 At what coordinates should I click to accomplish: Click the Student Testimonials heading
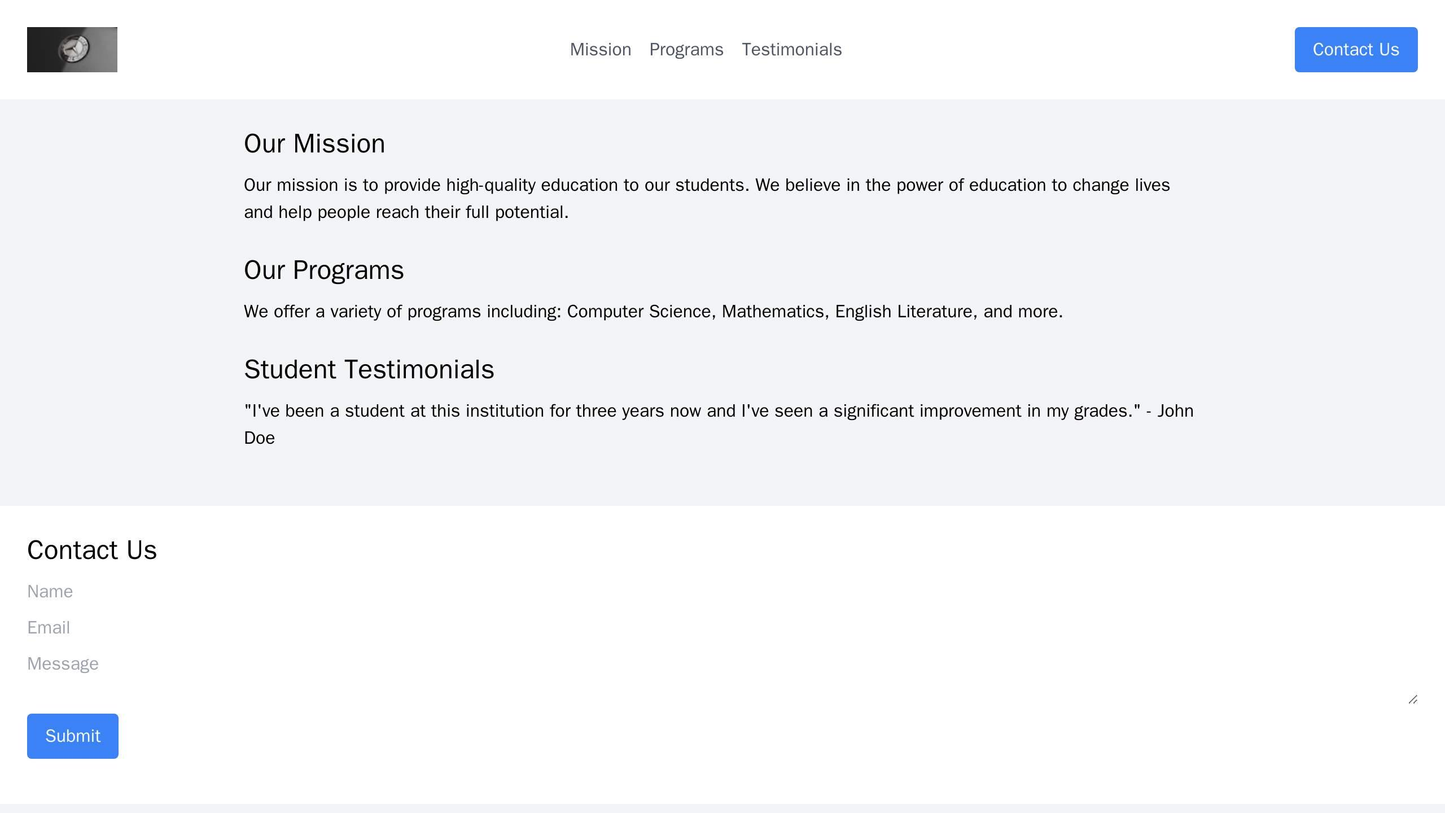click(x=368, y=369)
